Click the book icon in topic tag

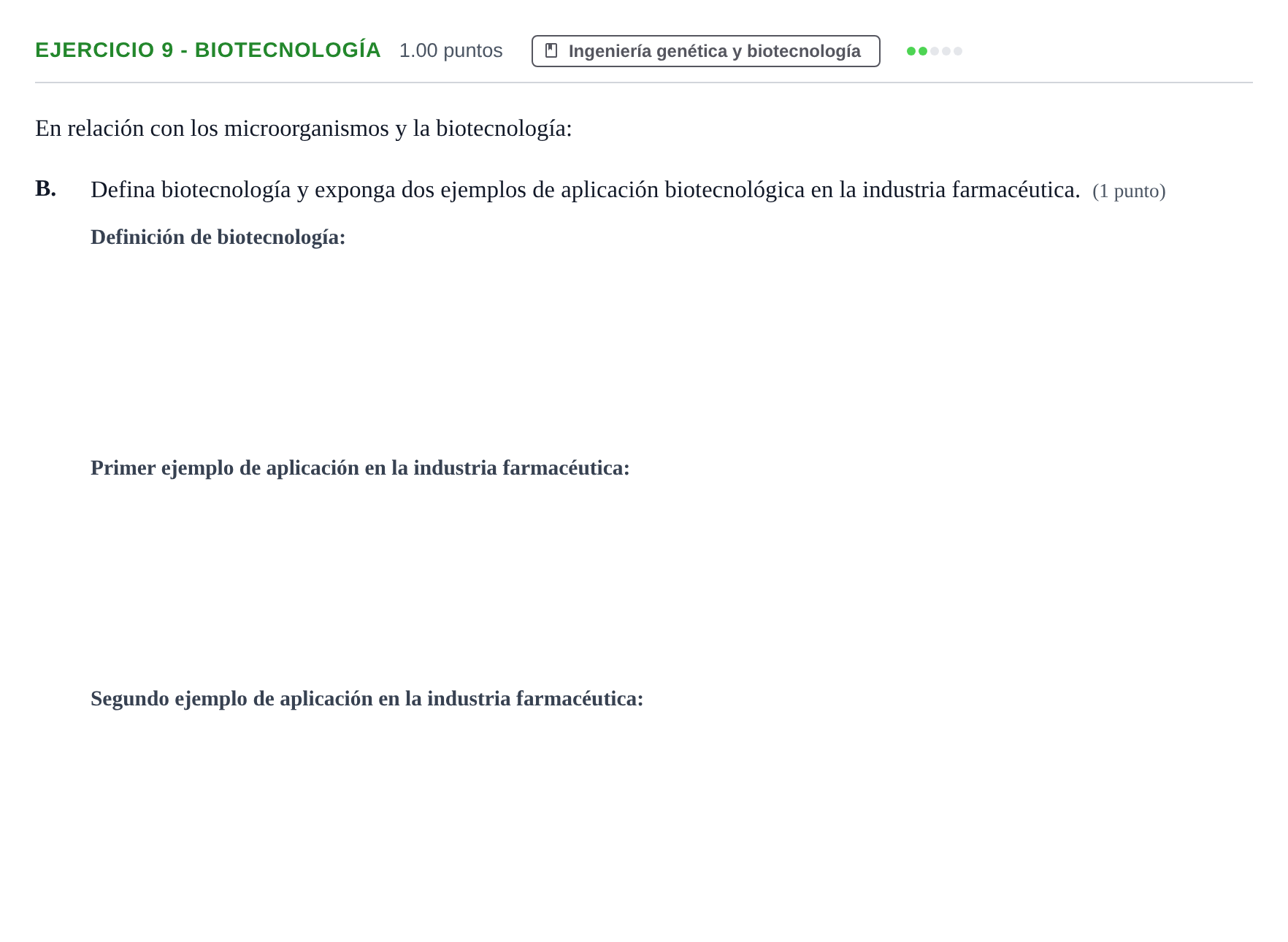pyautogui.click(x=551, y=51)
